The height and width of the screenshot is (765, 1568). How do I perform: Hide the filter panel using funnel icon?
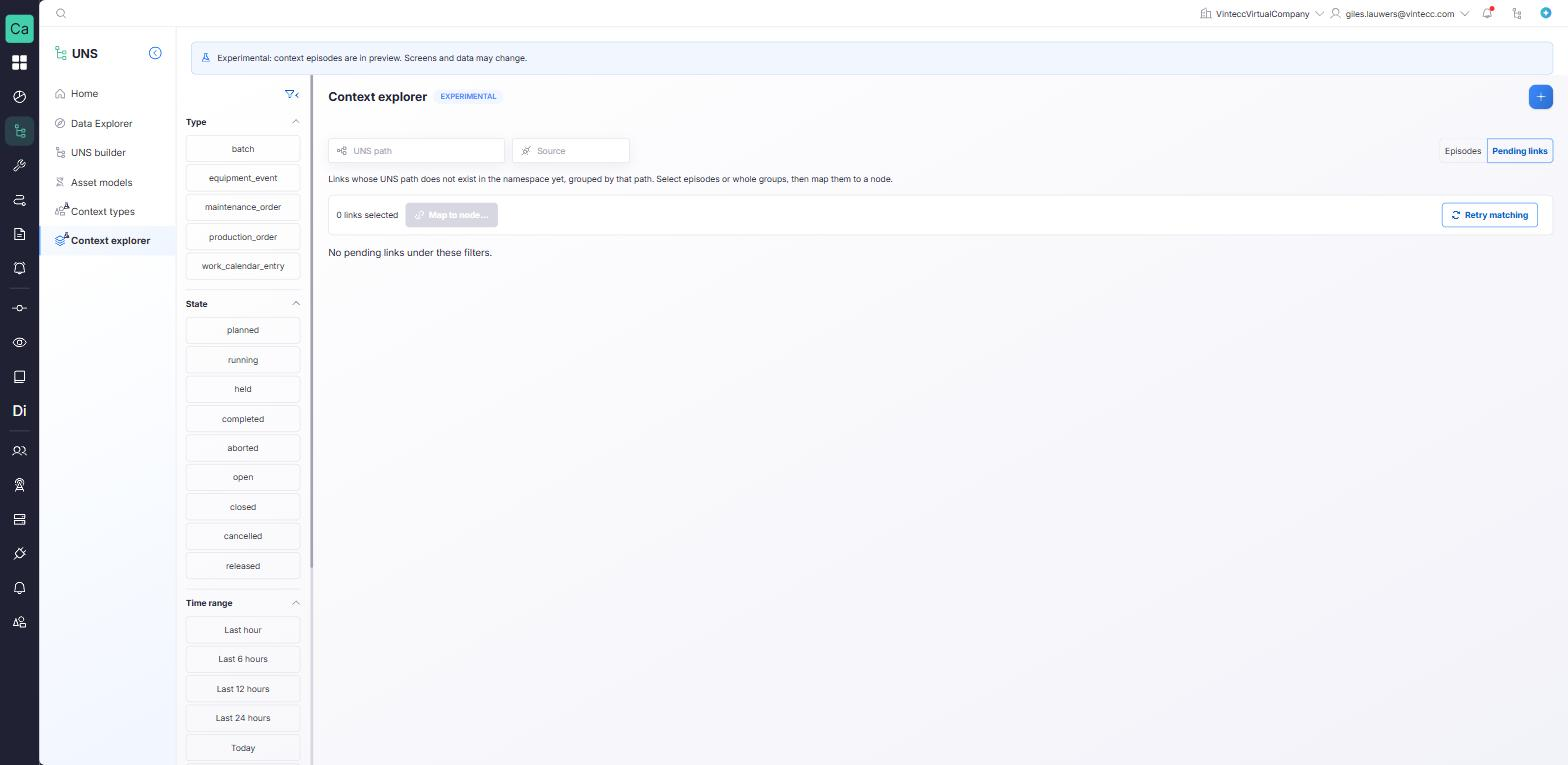point(292,94)
